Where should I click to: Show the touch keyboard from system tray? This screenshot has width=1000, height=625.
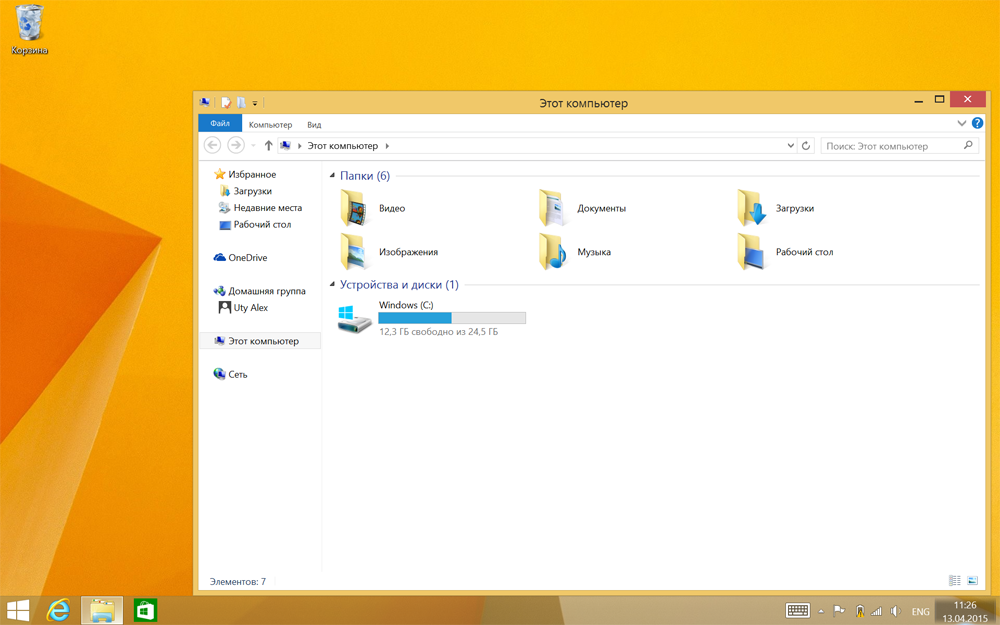pyautogui.click(x=797, y=611)
